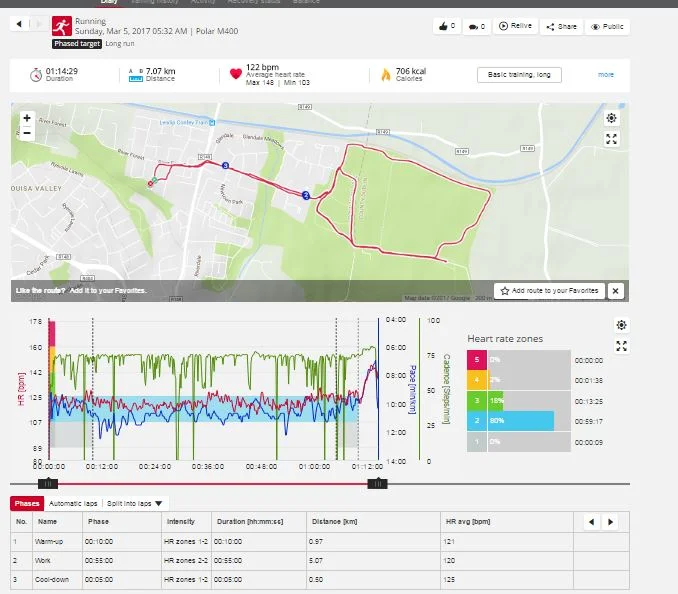
Task: Expand the route map to fullscreen
Action: (611, 139)
